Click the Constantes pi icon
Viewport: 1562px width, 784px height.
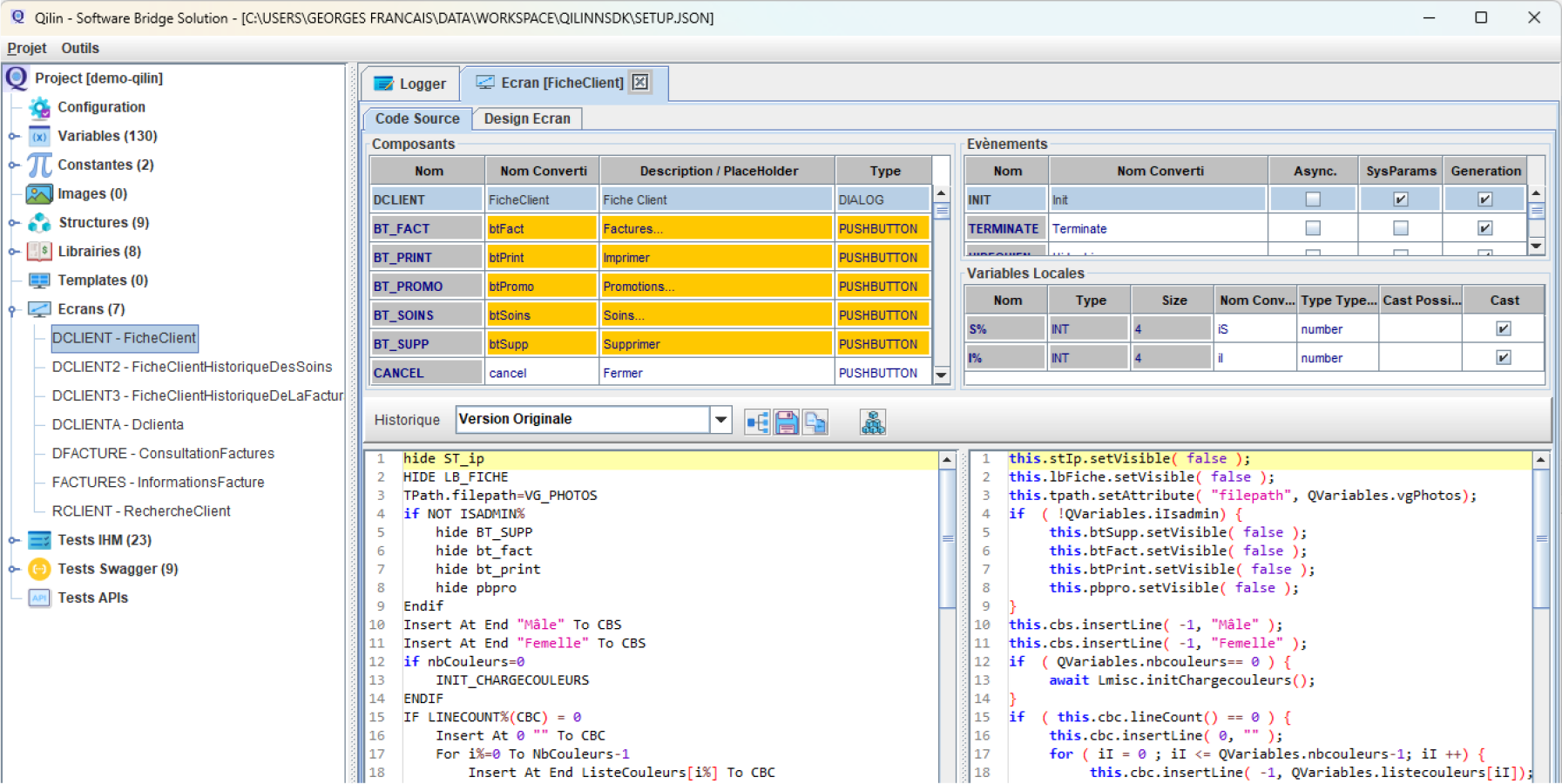39,165
